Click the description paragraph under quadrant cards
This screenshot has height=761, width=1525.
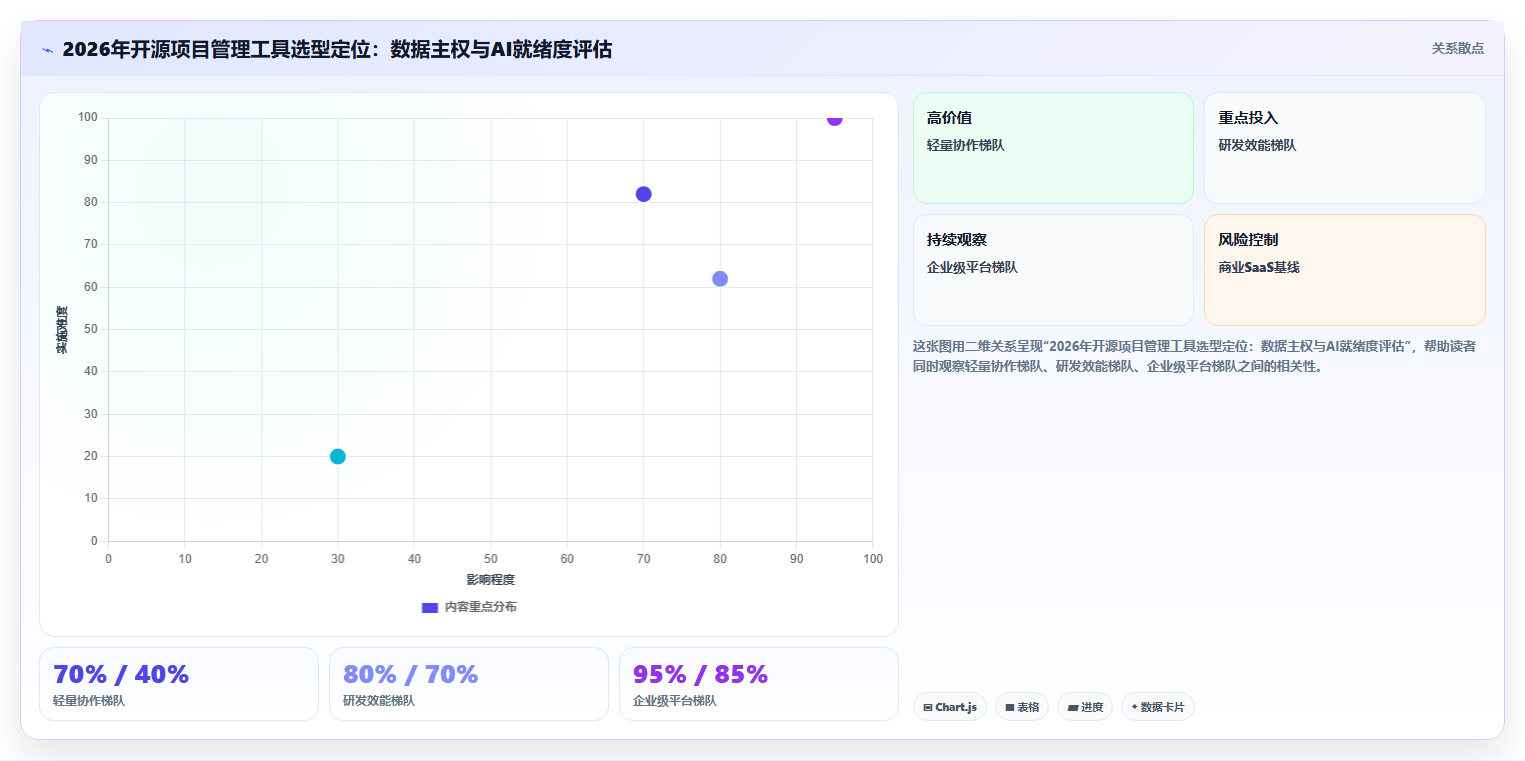(1194, 356)
